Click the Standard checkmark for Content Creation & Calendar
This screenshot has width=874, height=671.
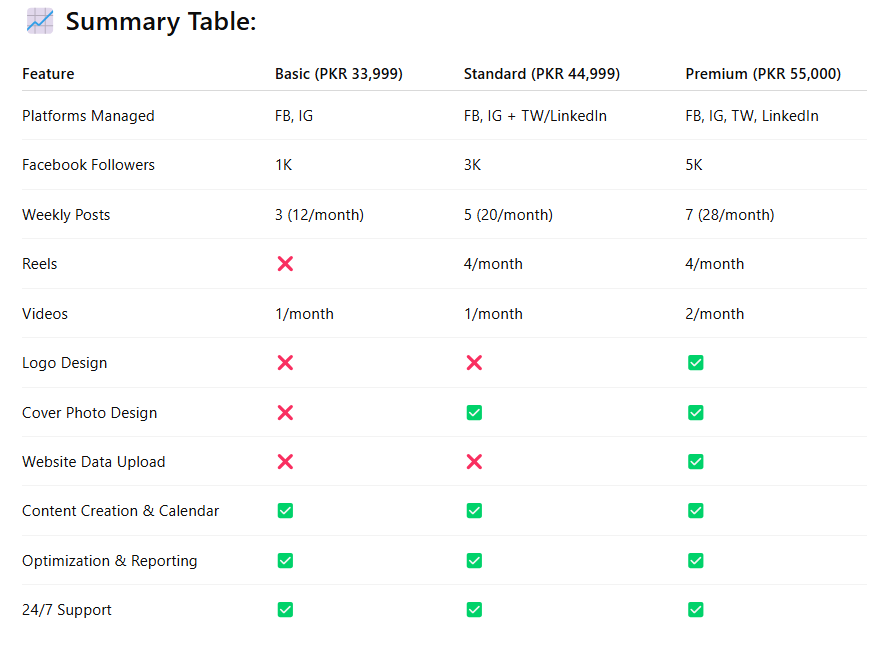[x=474, y=510]
